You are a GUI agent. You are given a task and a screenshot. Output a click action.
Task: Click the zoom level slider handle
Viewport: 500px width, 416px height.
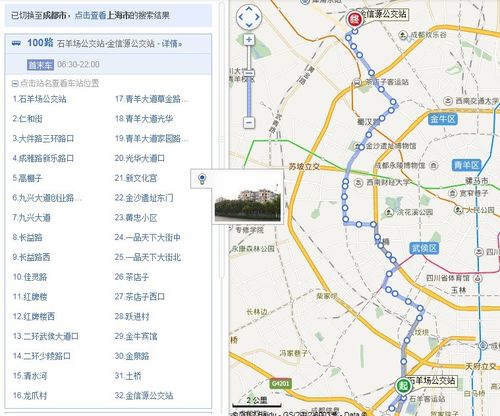249,73
